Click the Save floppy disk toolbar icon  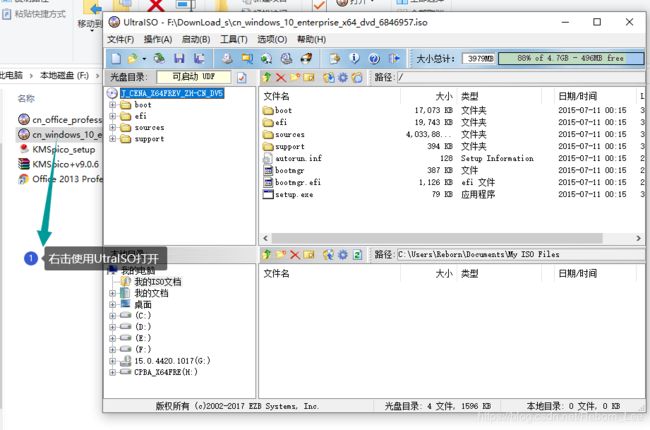pos(179,58)
